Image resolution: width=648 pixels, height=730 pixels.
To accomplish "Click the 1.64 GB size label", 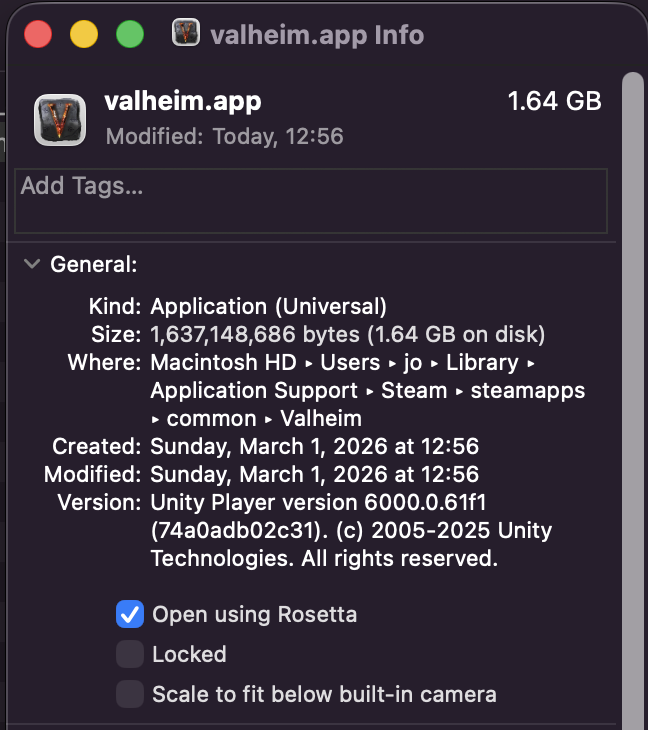I will tap(554, 101).
